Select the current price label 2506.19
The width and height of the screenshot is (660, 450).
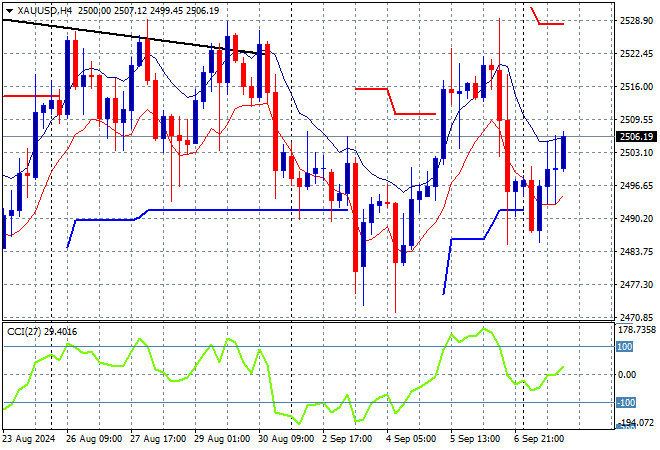[636, 136]
